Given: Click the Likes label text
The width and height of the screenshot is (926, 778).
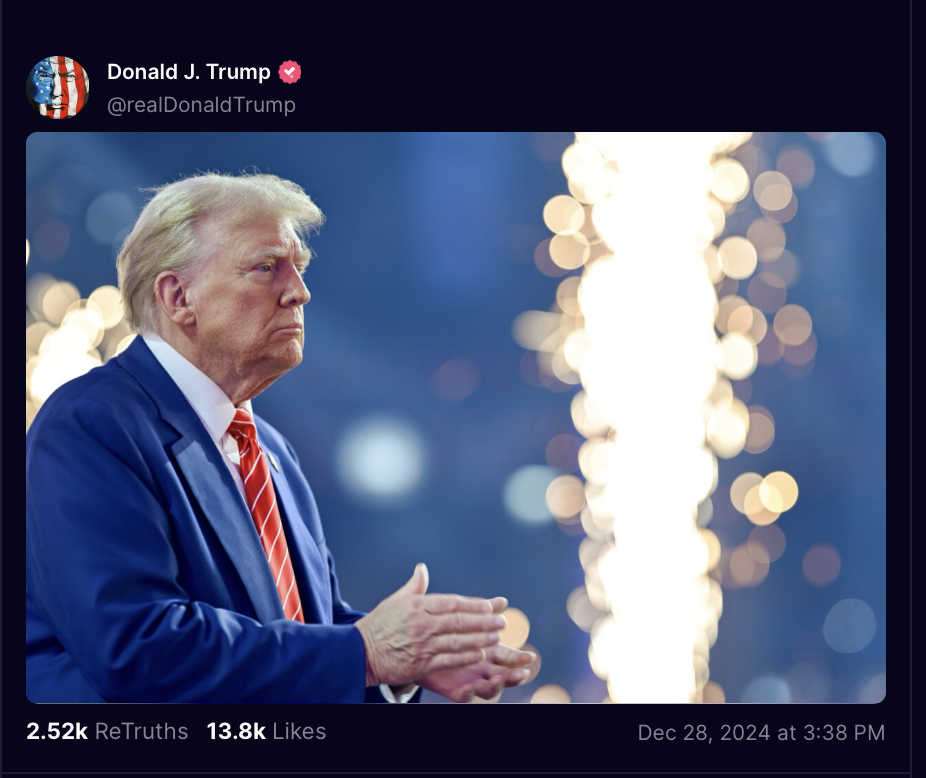Looking at the screenshot, I should coord(299,731).
